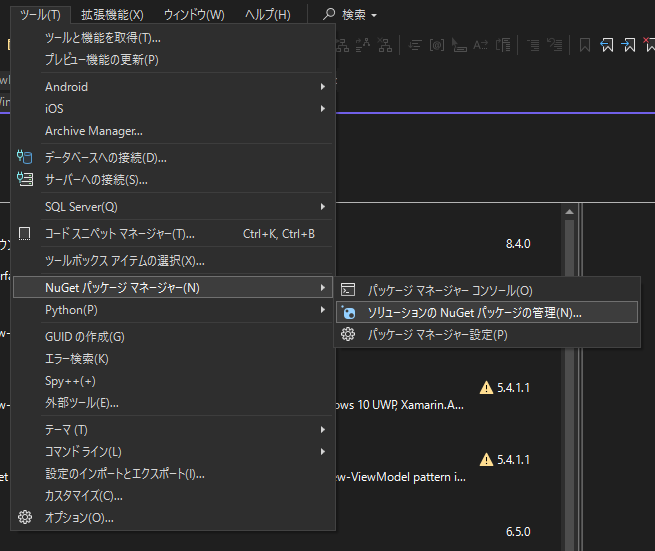Click the database connection plug icon
655x551 pixels.
[x=25, y=157]
